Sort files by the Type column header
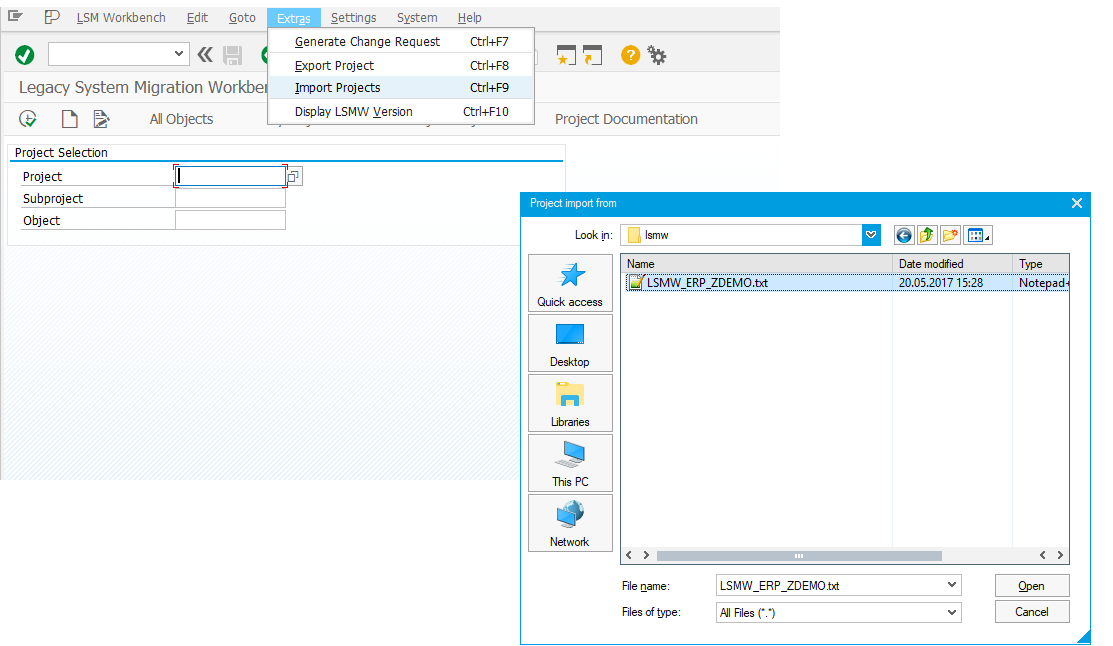Screen dimensions: 1113x646 pyautogui.click(x=1041, y=263)
